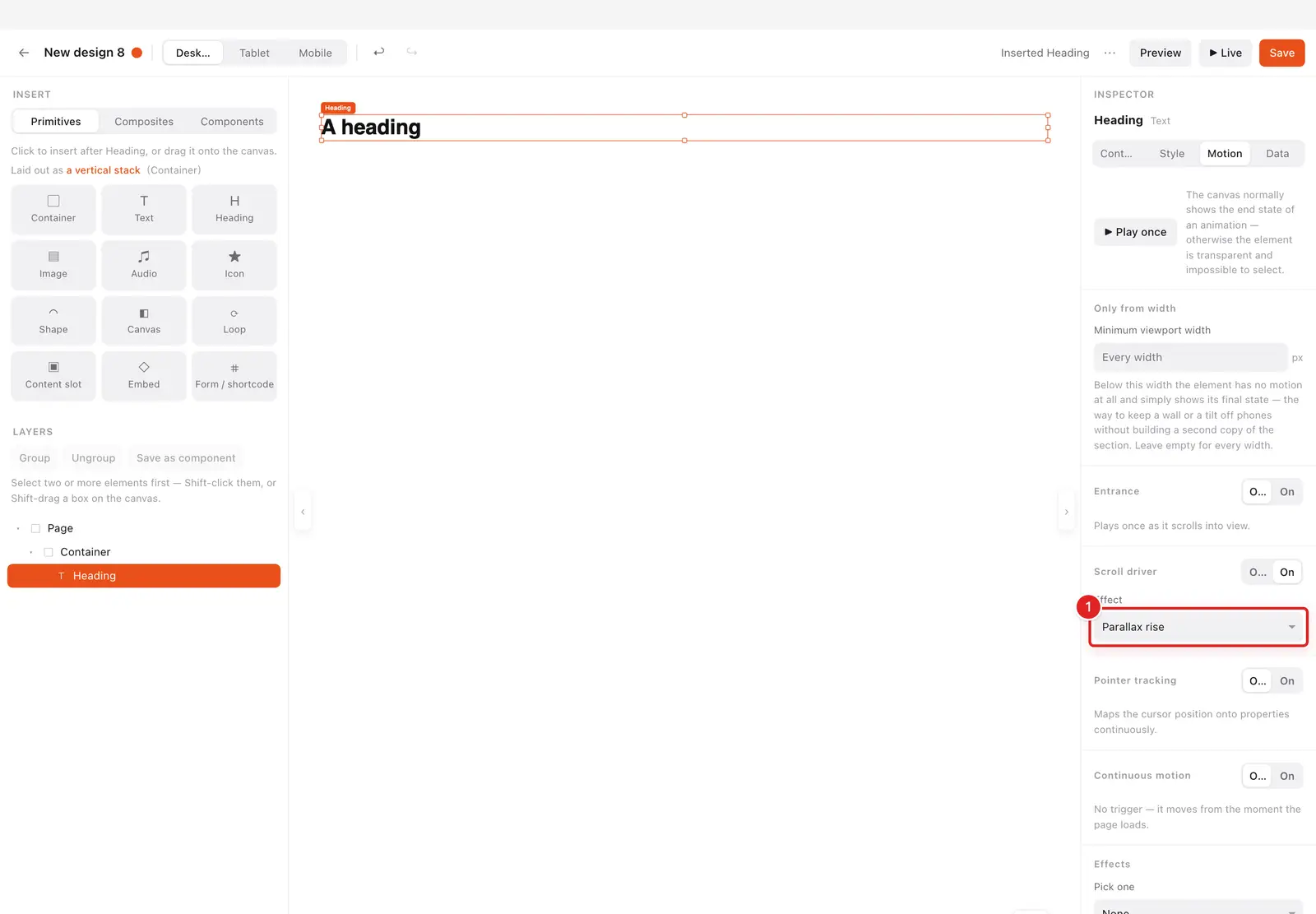Click the Save button
1316x914 pixels.
click(1281, 53)
